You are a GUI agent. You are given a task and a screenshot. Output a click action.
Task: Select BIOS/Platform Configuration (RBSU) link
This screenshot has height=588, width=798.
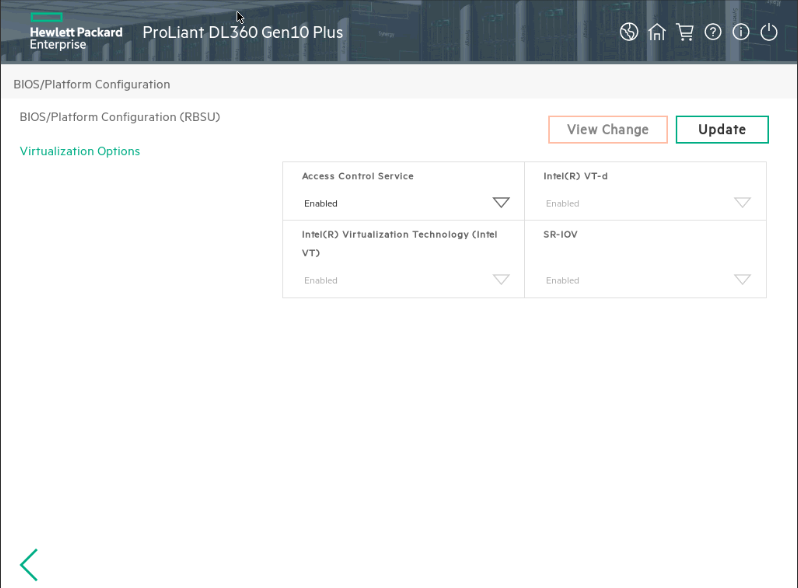click(120, 117)
